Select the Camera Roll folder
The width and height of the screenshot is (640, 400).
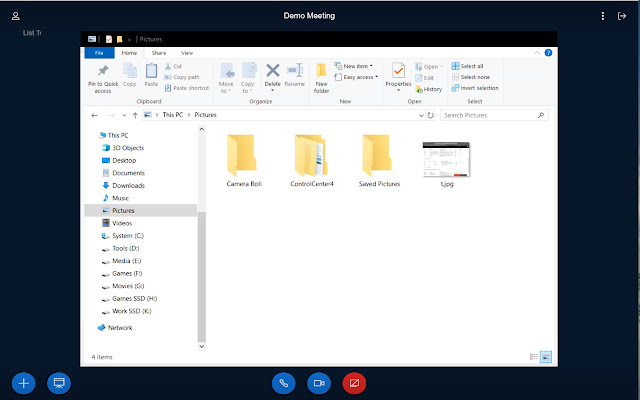(244, 161)
